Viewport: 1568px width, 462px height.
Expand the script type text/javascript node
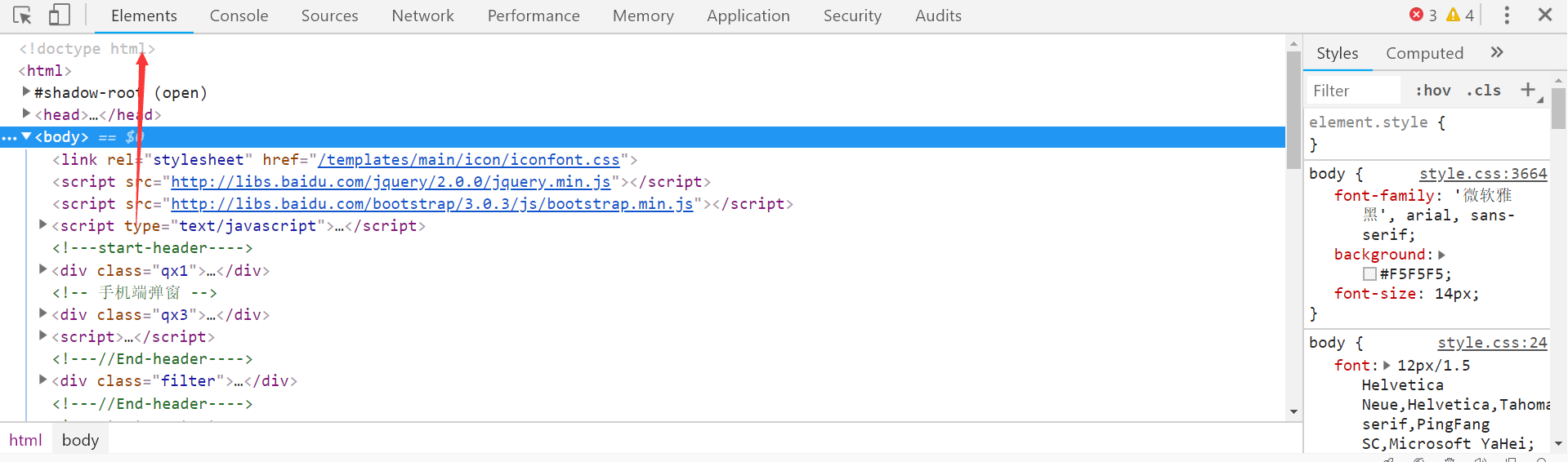43,224
